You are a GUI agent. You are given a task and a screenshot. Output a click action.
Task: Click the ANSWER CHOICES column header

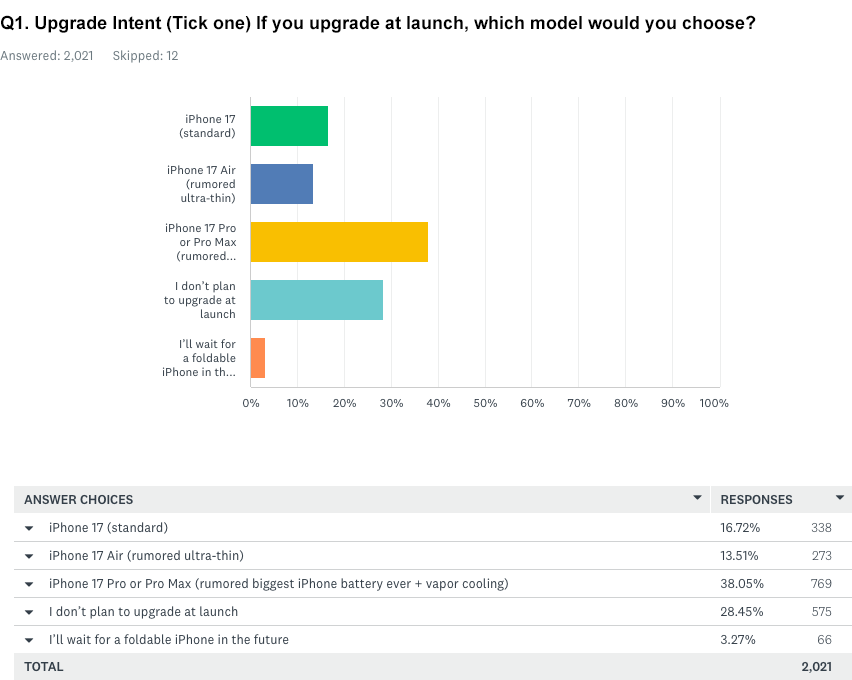click(79, 500)
